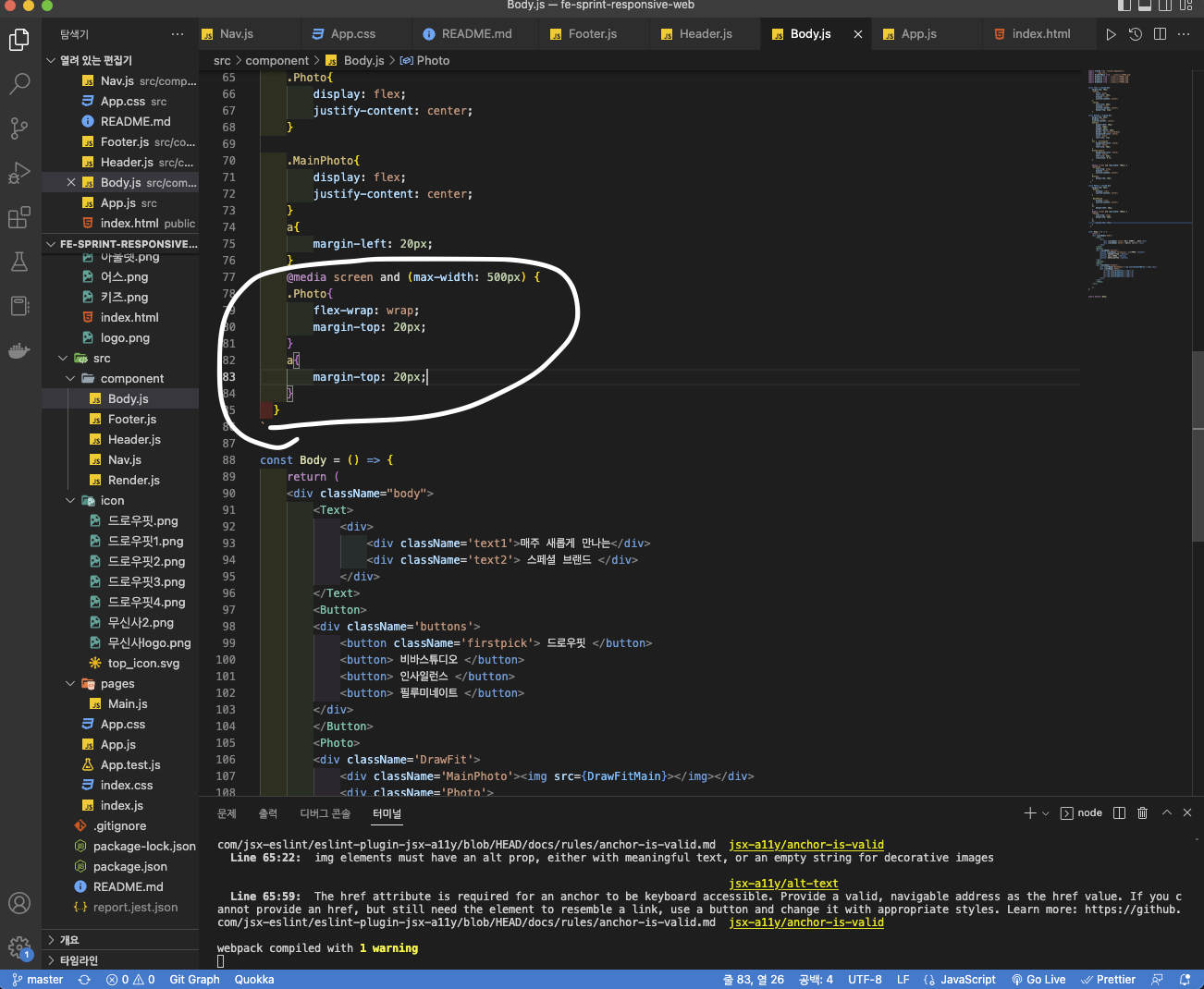The image size is (1204, 989).
Task: Open the 디버그 콘솔 panel tab
Action: click(326, 813)
